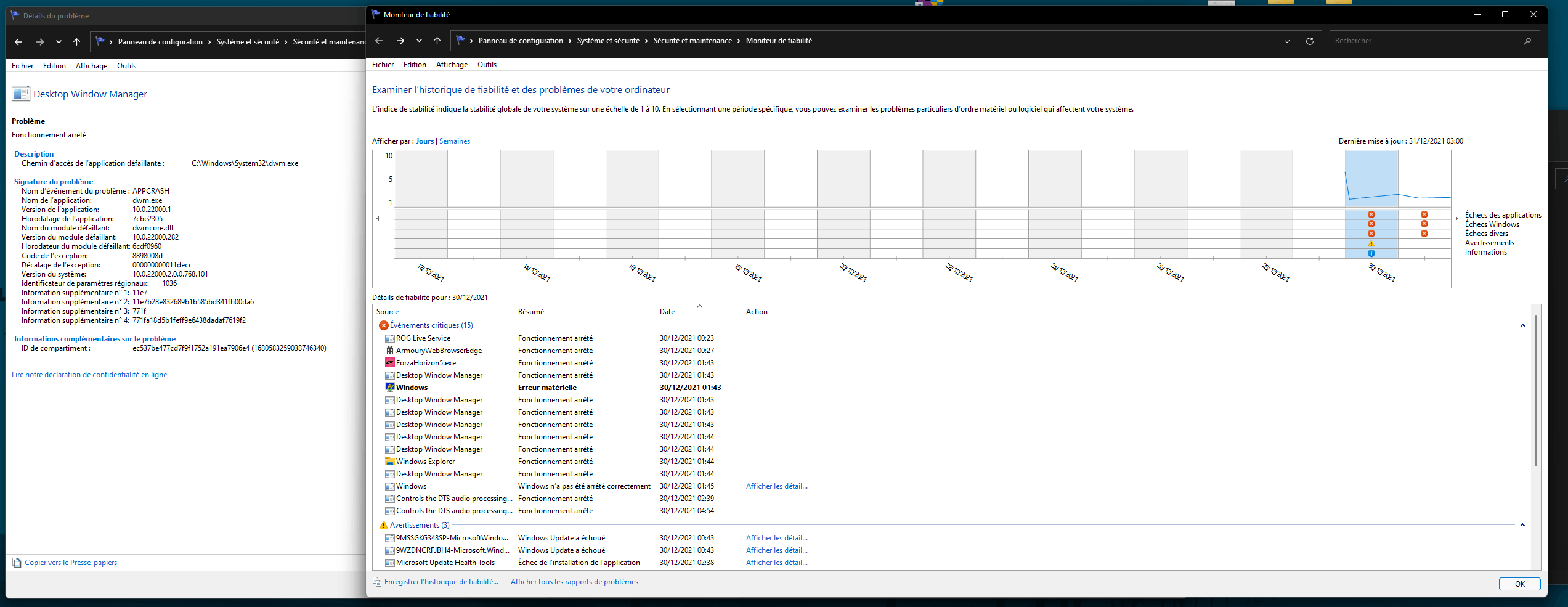Open details for Windows n'a pas été arrêté correctement

(x=776, y=486)
